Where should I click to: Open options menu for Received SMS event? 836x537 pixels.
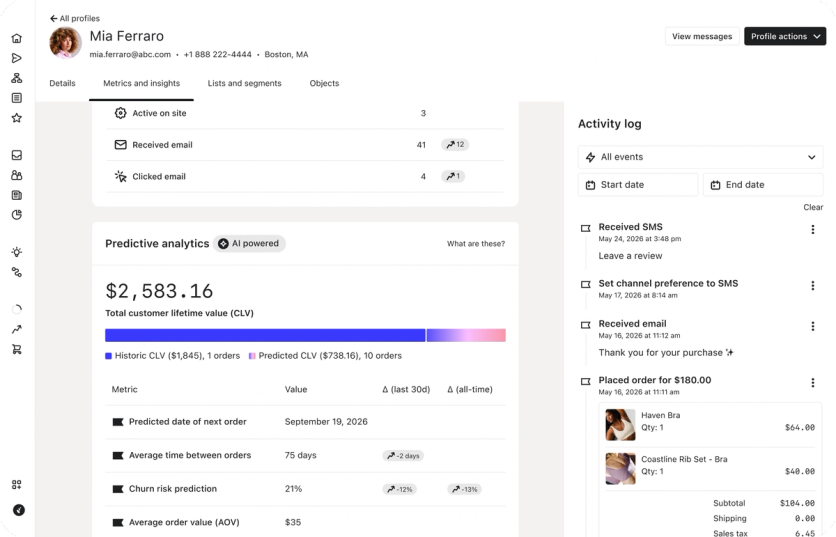coord(813,229)
